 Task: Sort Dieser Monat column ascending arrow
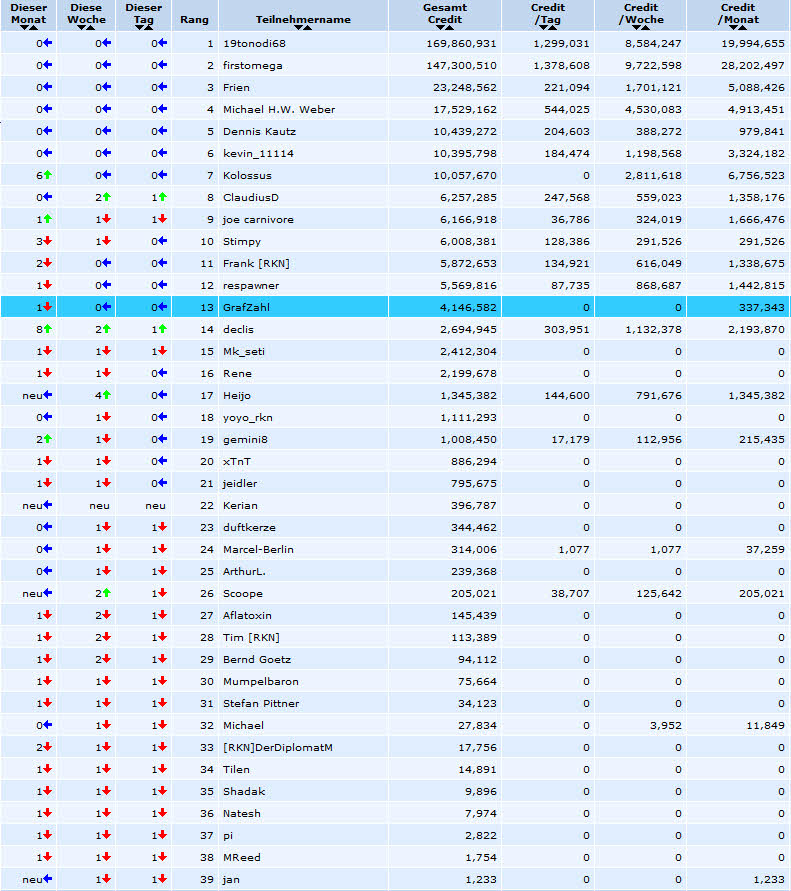(34, 27)
